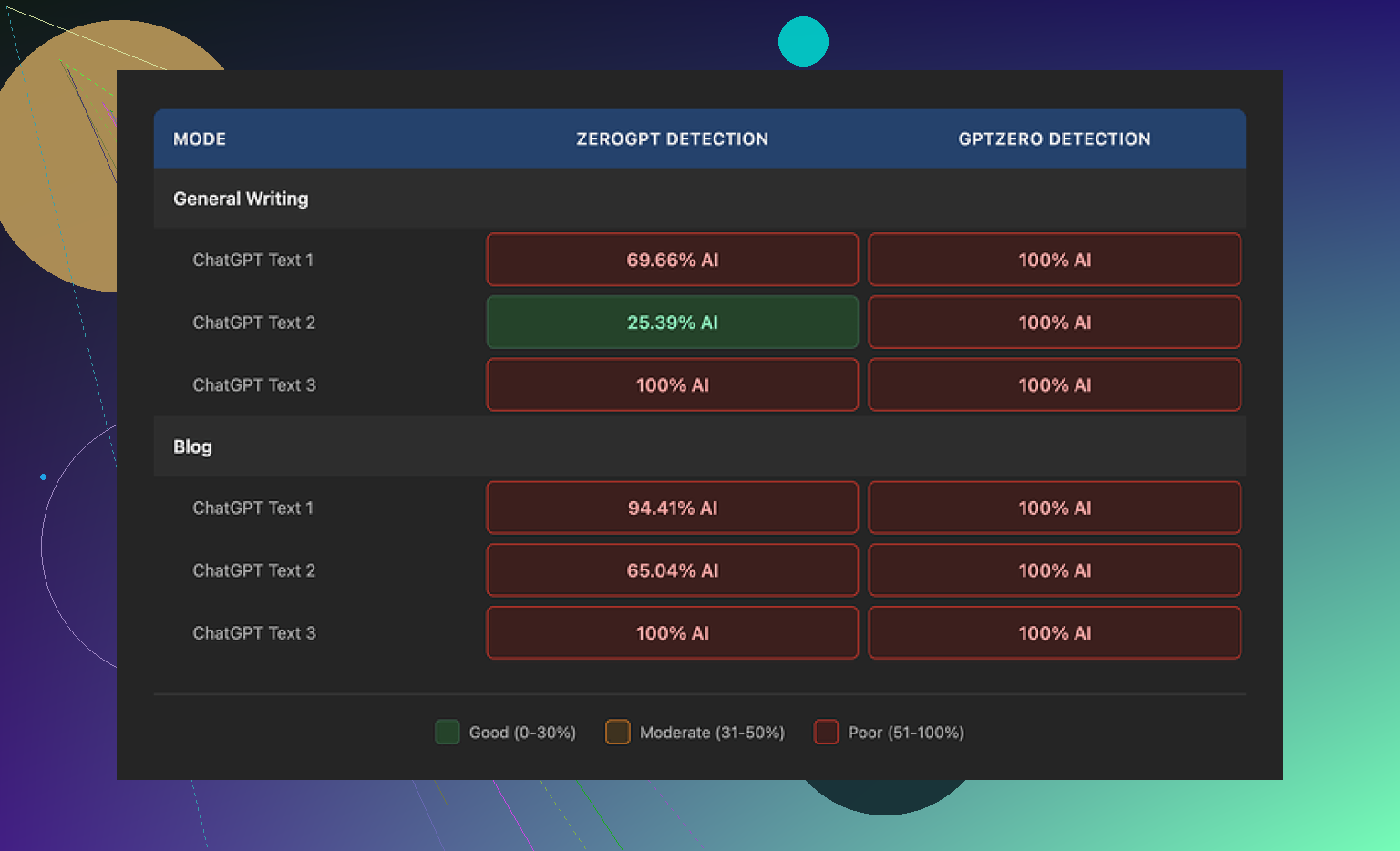
Task: Click the Poor (51-100%) legend label
Action: 905,733
